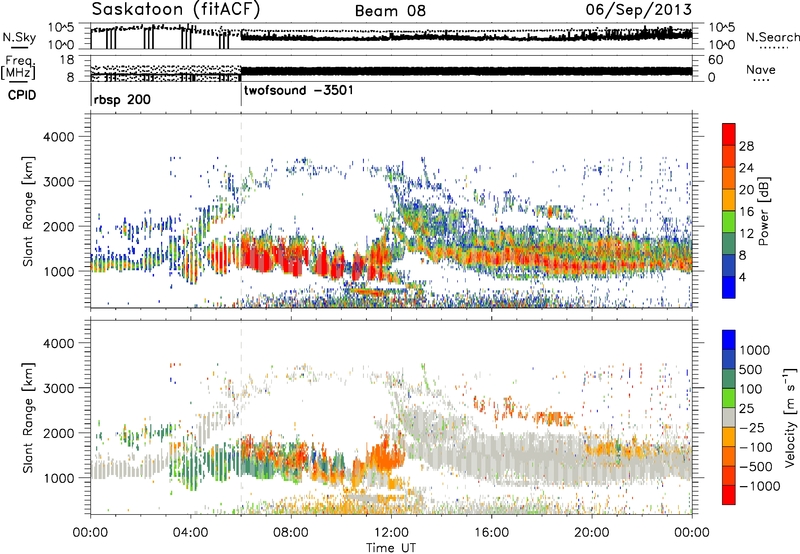Click the 'Freq. [MHz]' axis label

(x=19, y=67)
